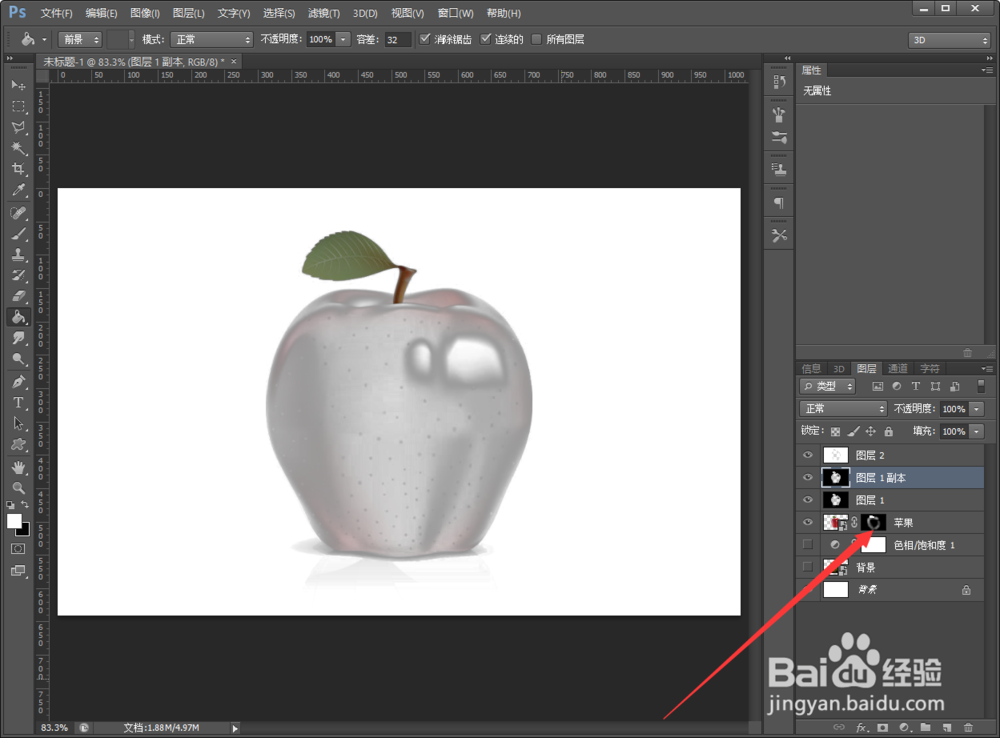The height and width of the screenshot is (738, 1000).
Task: Select the Clone Stamp tool
Action: 18,255
